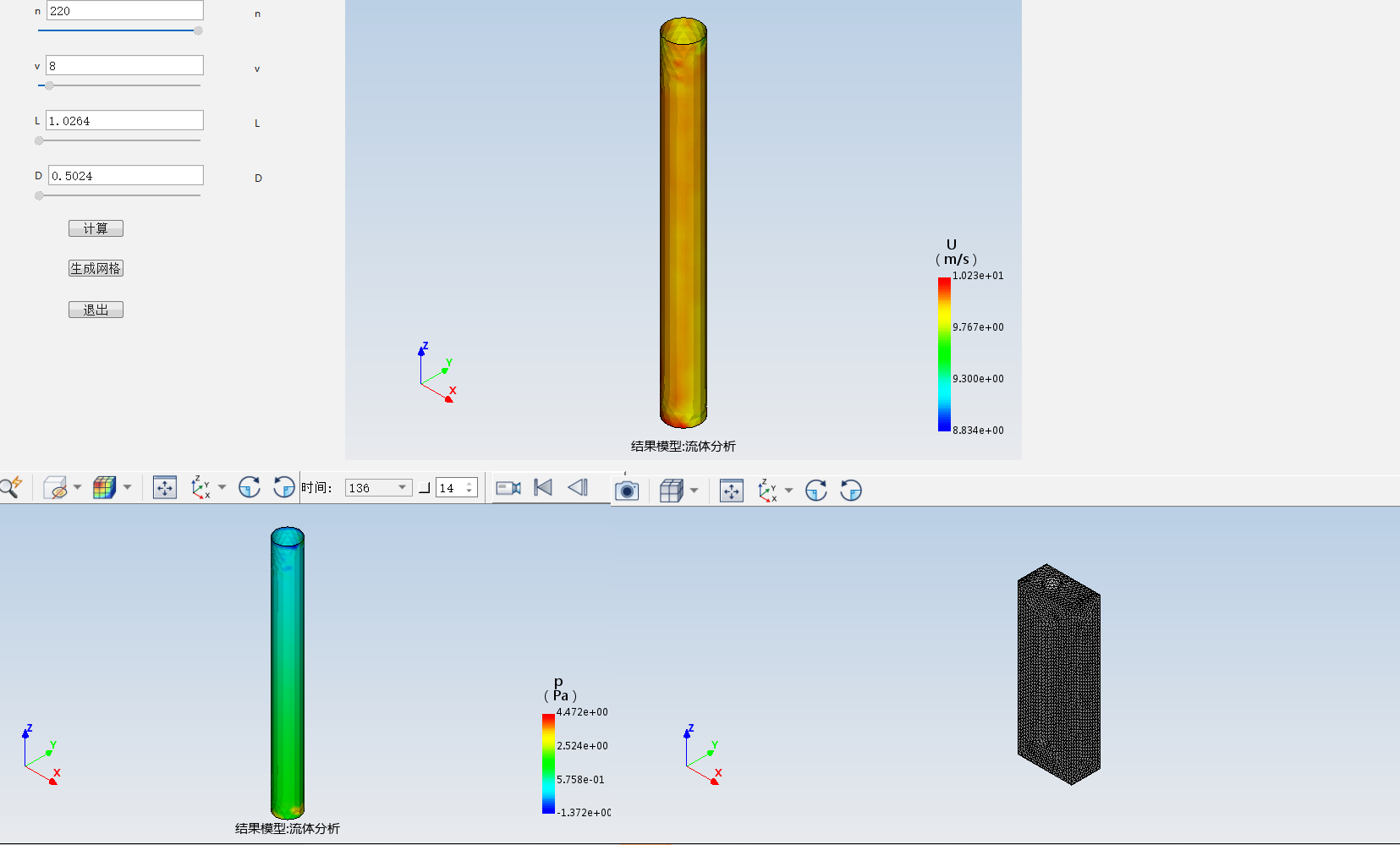
Task: Rotate view clockwise in left toolbar
Action: (x=249, y=487)
